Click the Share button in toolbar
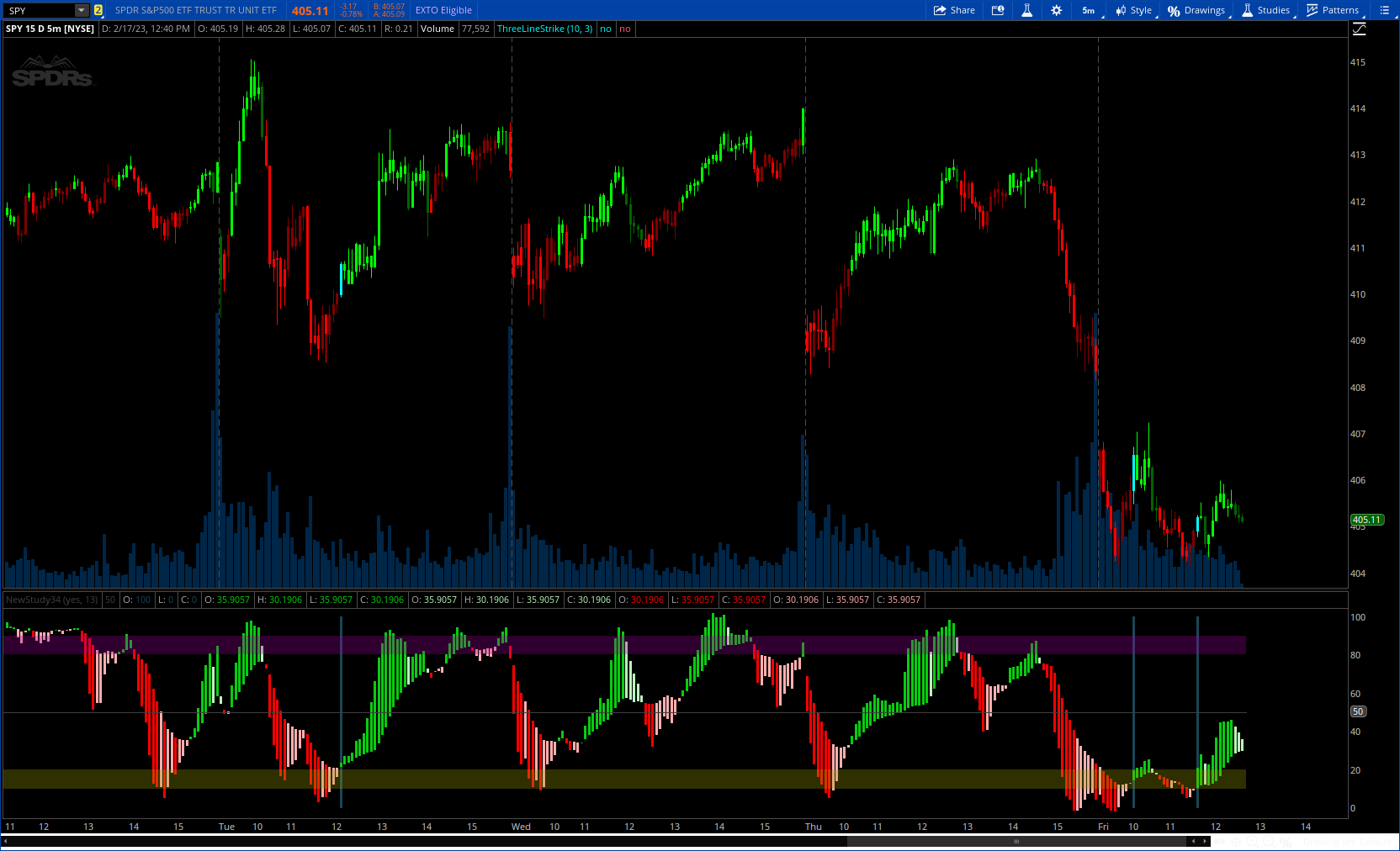 click(x=954, y=10)
